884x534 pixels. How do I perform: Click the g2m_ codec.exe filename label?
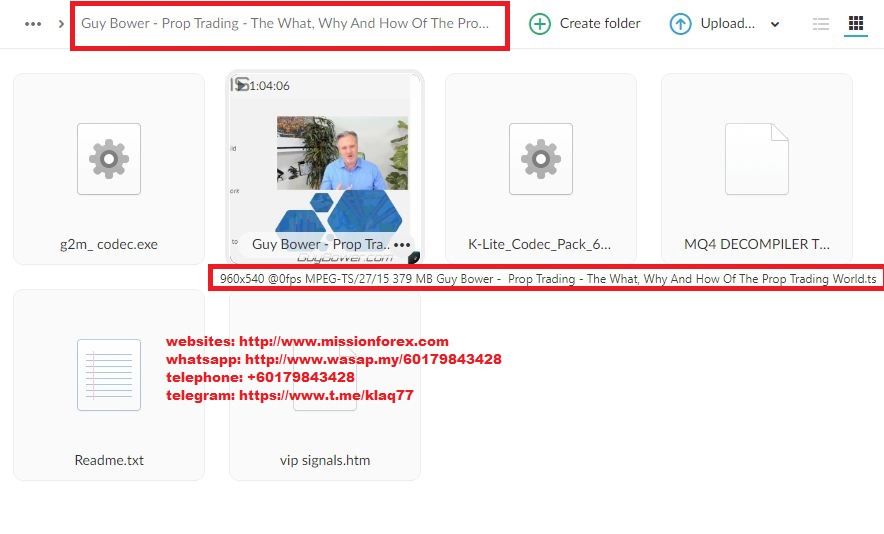pyautogui.click(x=108, y=244)
